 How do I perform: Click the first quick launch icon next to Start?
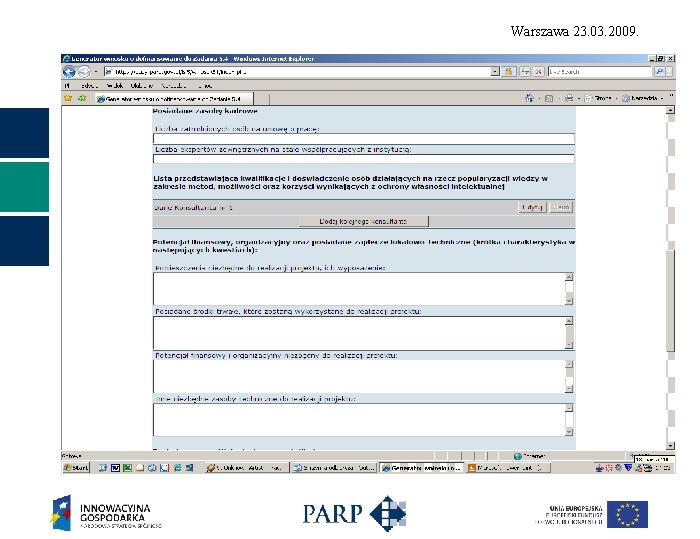103,468
